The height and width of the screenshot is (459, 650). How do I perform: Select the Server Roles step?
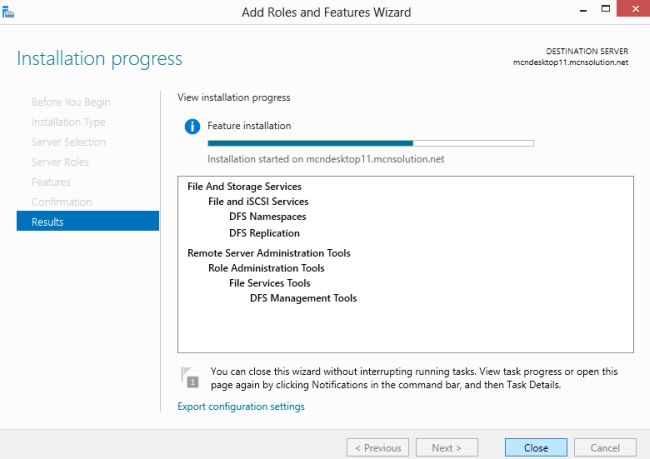[60, 162]
